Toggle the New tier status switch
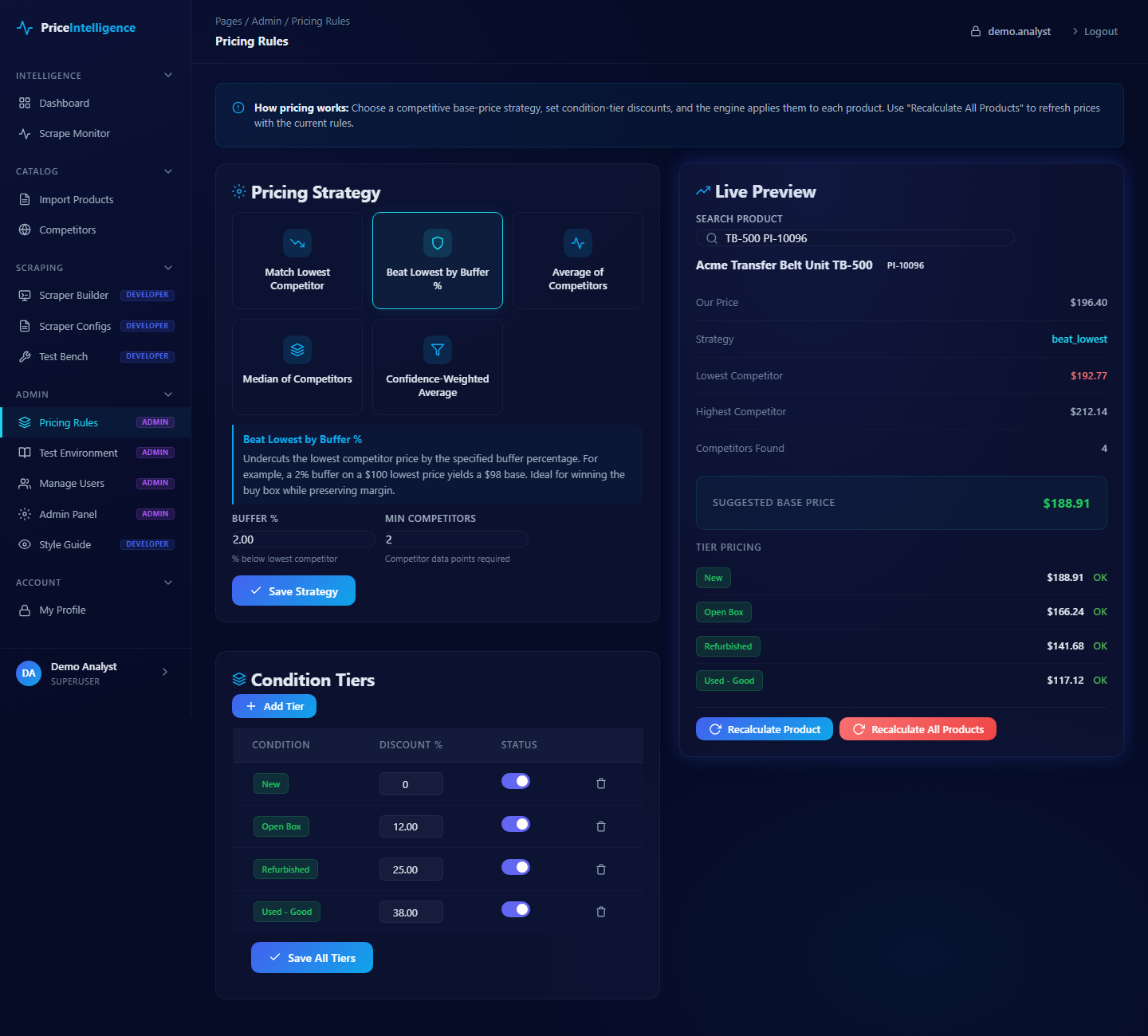This screenshot has height=1036, width=1148. 516,781
